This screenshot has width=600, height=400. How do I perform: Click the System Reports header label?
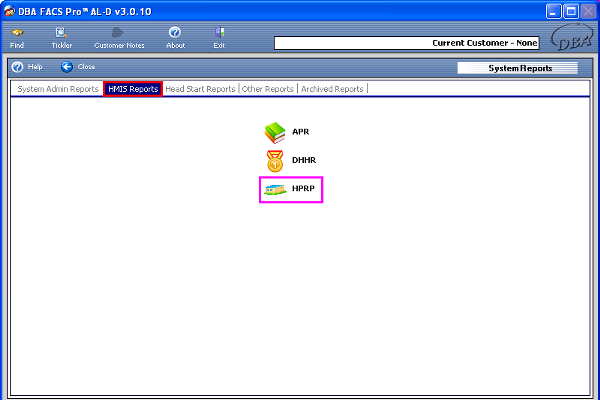(x=518, y=68)
